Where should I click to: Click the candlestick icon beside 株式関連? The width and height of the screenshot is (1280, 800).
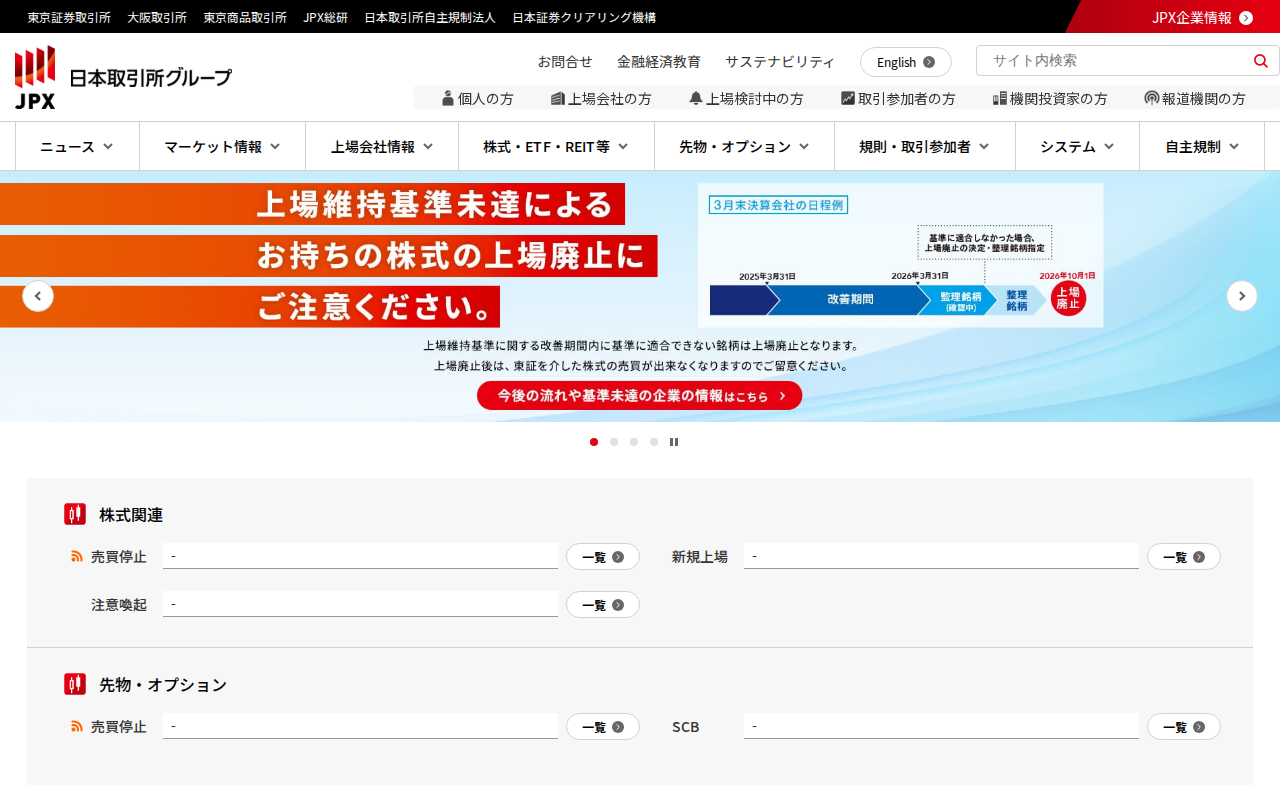[x=75, y=514]
